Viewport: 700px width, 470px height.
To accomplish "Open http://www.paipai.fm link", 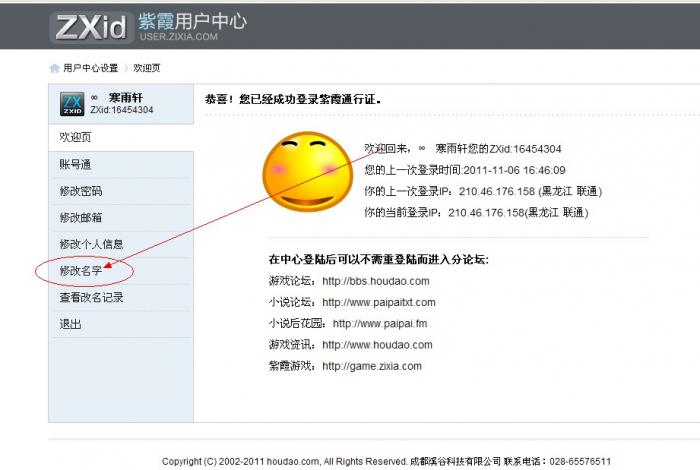I will click(380, 324).
